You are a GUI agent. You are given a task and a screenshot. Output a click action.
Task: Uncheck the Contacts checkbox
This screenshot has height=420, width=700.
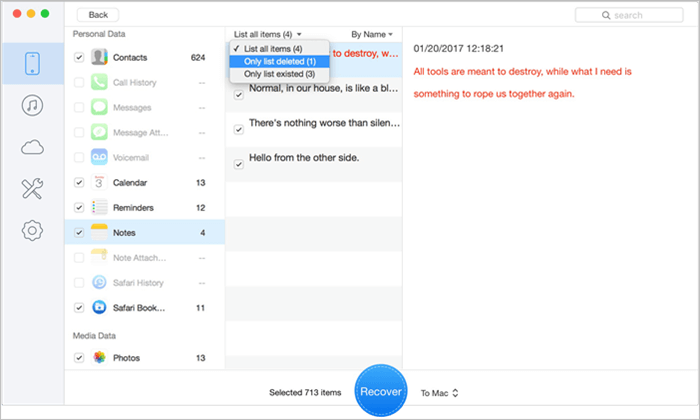tap(79, 57)
